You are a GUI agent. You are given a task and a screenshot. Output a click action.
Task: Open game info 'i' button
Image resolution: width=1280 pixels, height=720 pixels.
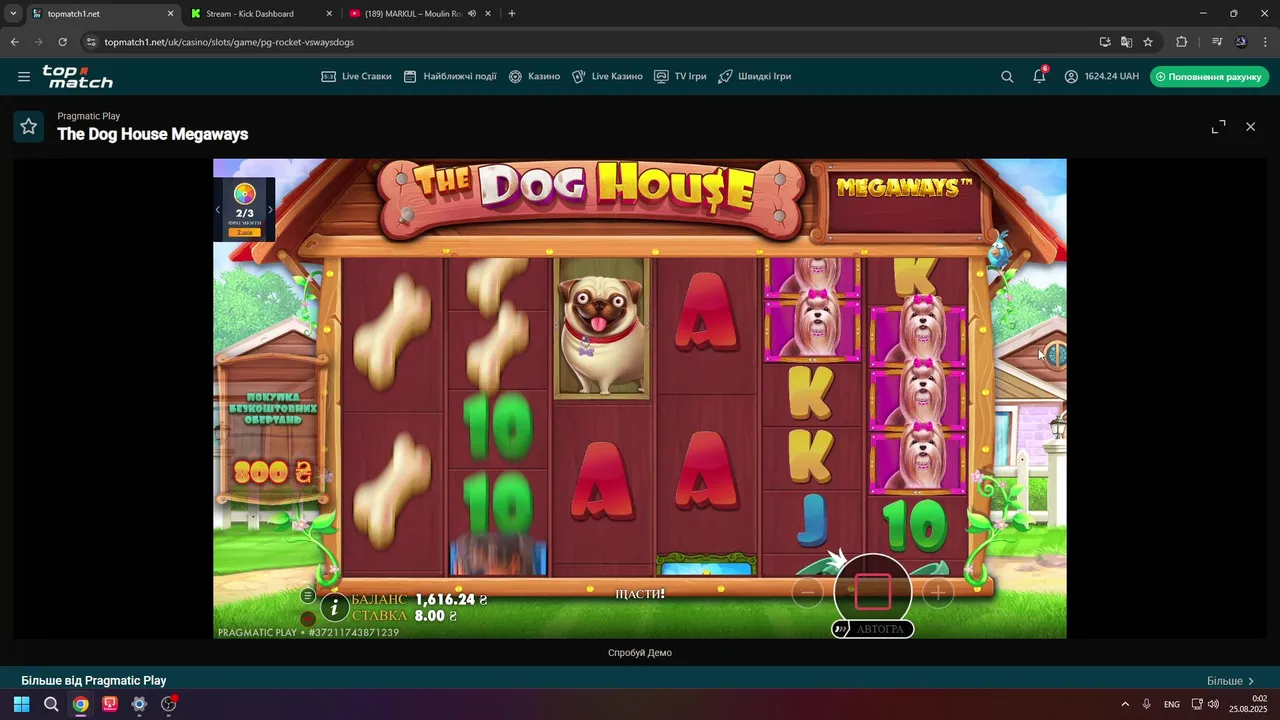point(334,606)
